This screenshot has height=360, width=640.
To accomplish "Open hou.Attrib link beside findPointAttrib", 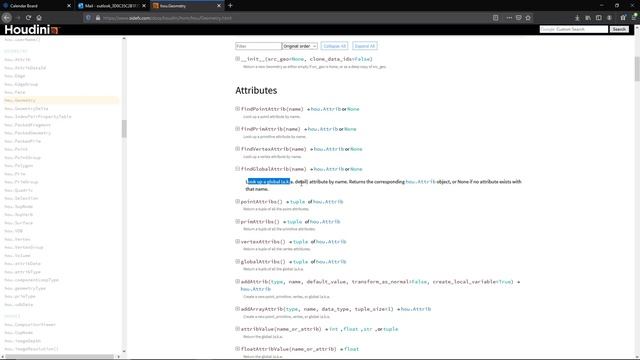I will (x=326, y=109).
